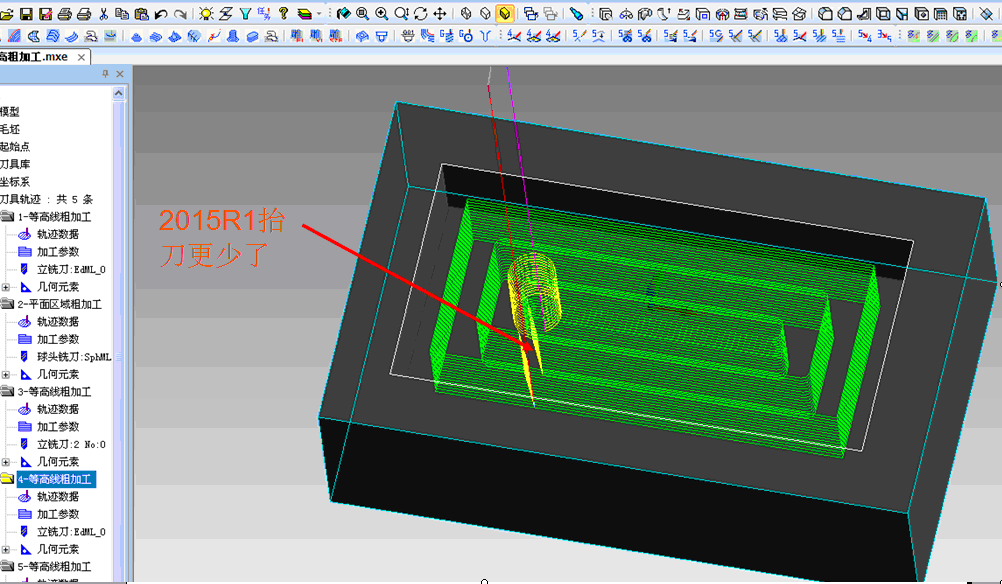
Task: Open the layers stack dropdown arrow
Action: point(318,14)
